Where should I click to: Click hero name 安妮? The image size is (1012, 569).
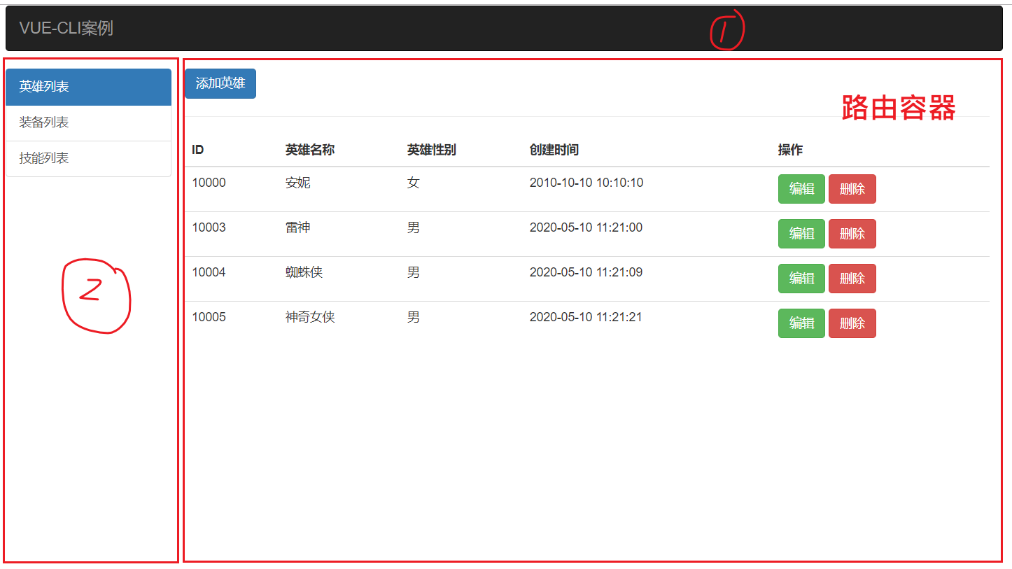(x=298, y=183)
